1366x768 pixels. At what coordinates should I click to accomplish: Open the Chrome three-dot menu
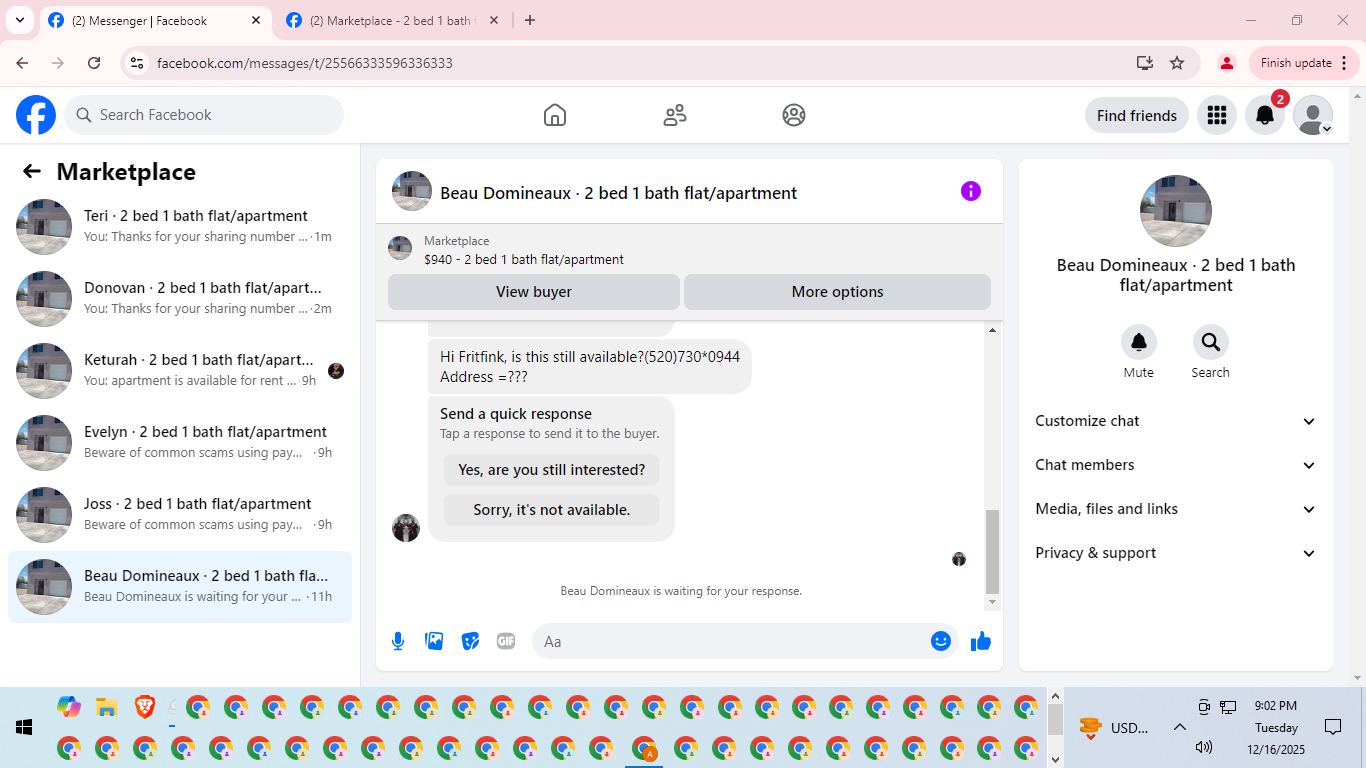tap(1344, 63)
